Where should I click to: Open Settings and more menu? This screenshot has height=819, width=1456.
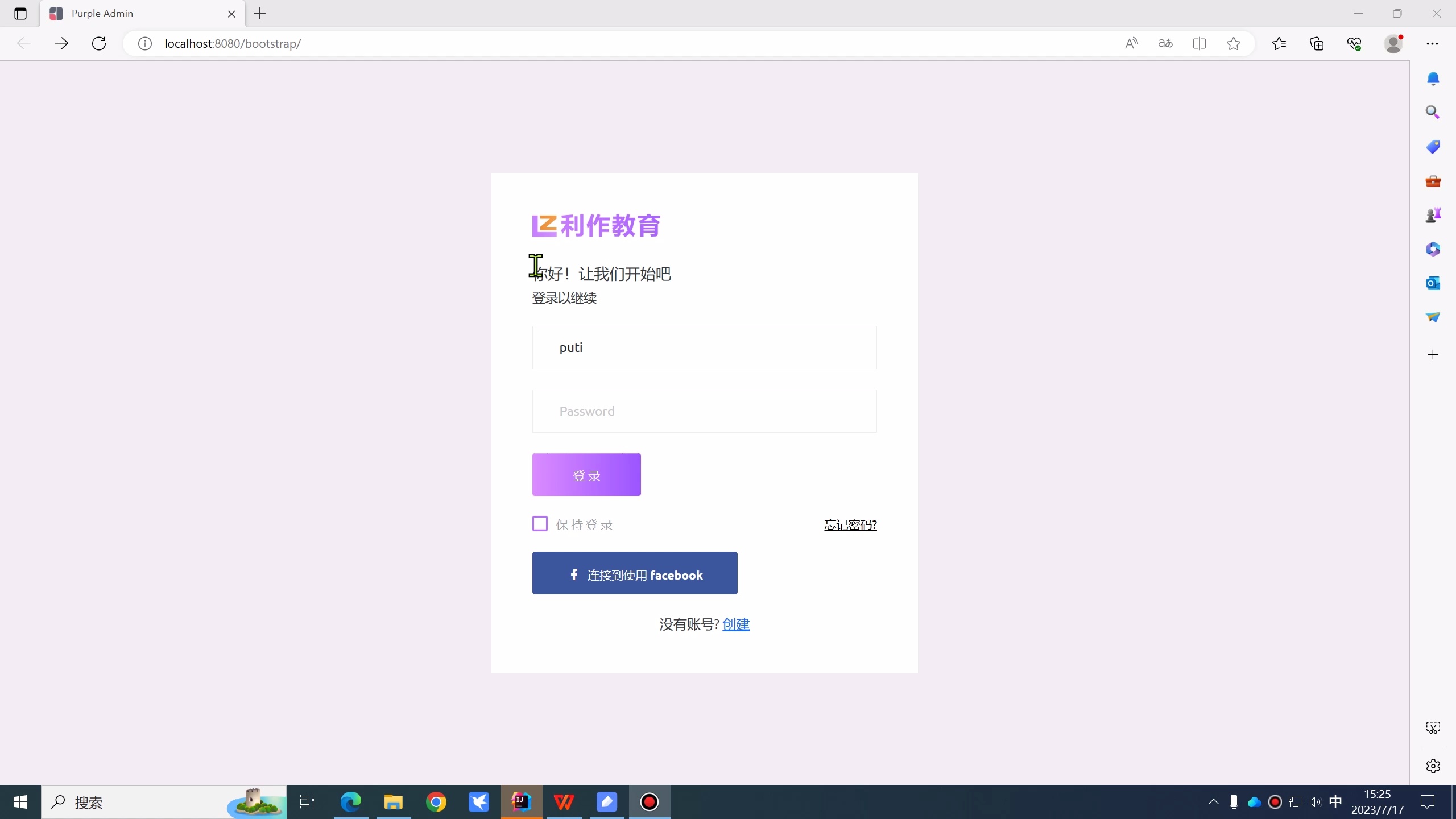point(1432,43)
